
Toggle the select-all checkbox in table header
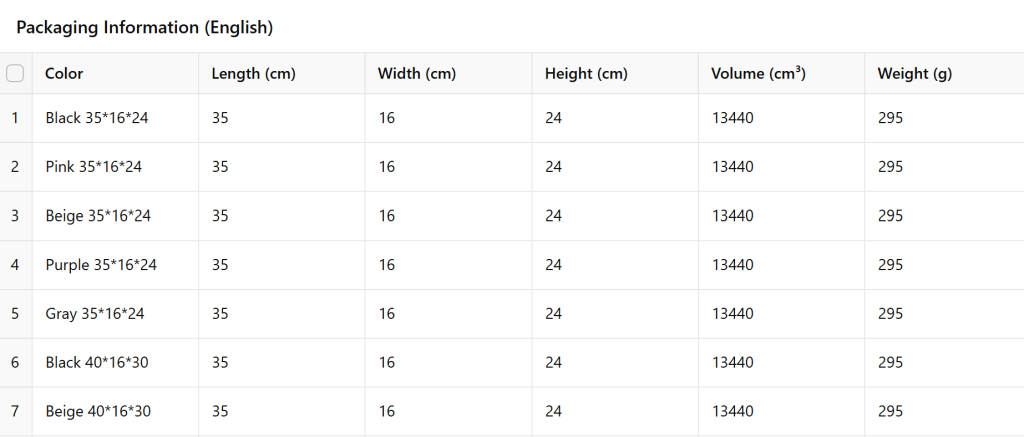coord(15,73)
